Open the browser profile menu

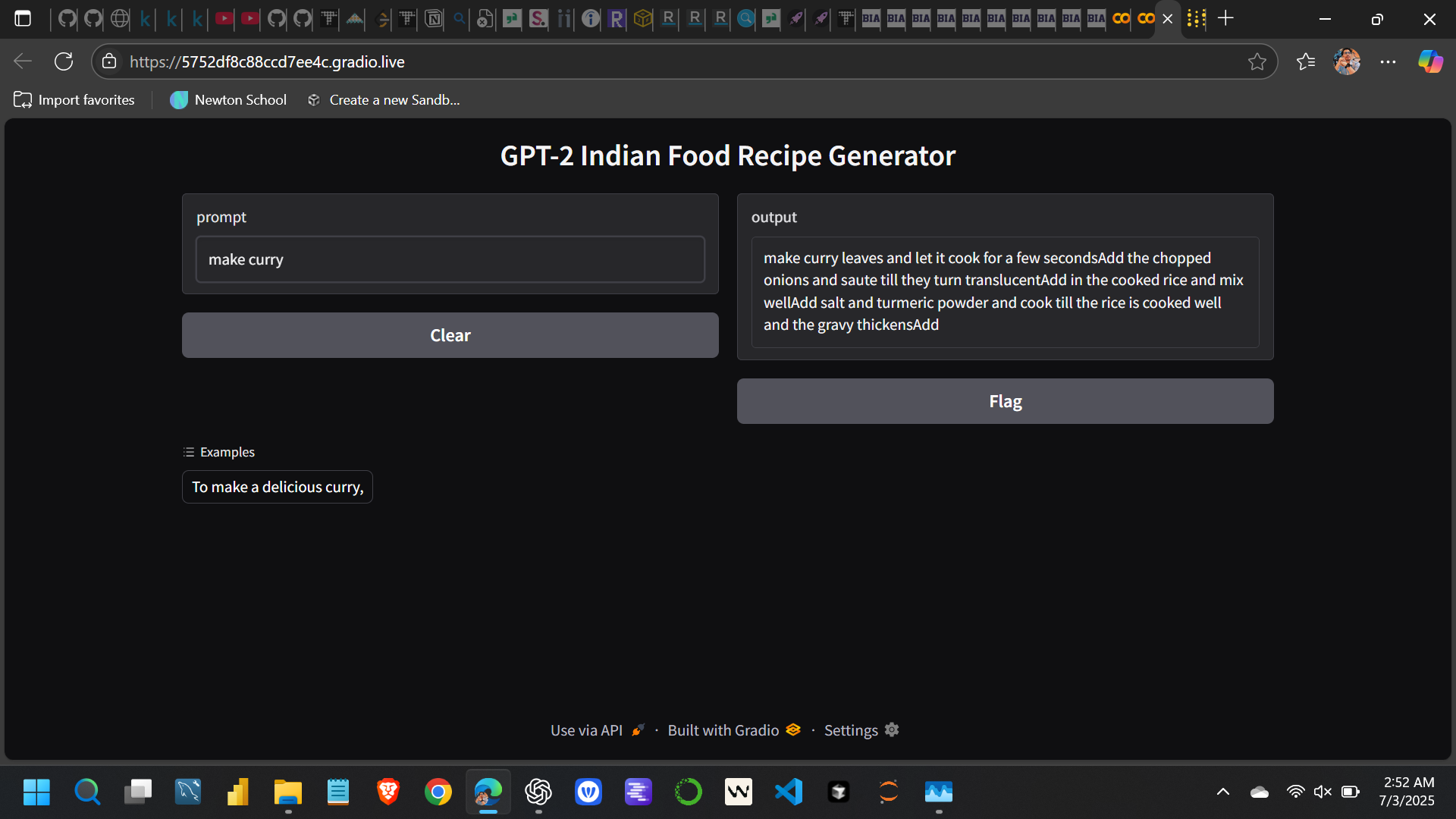click(1348, 61)
